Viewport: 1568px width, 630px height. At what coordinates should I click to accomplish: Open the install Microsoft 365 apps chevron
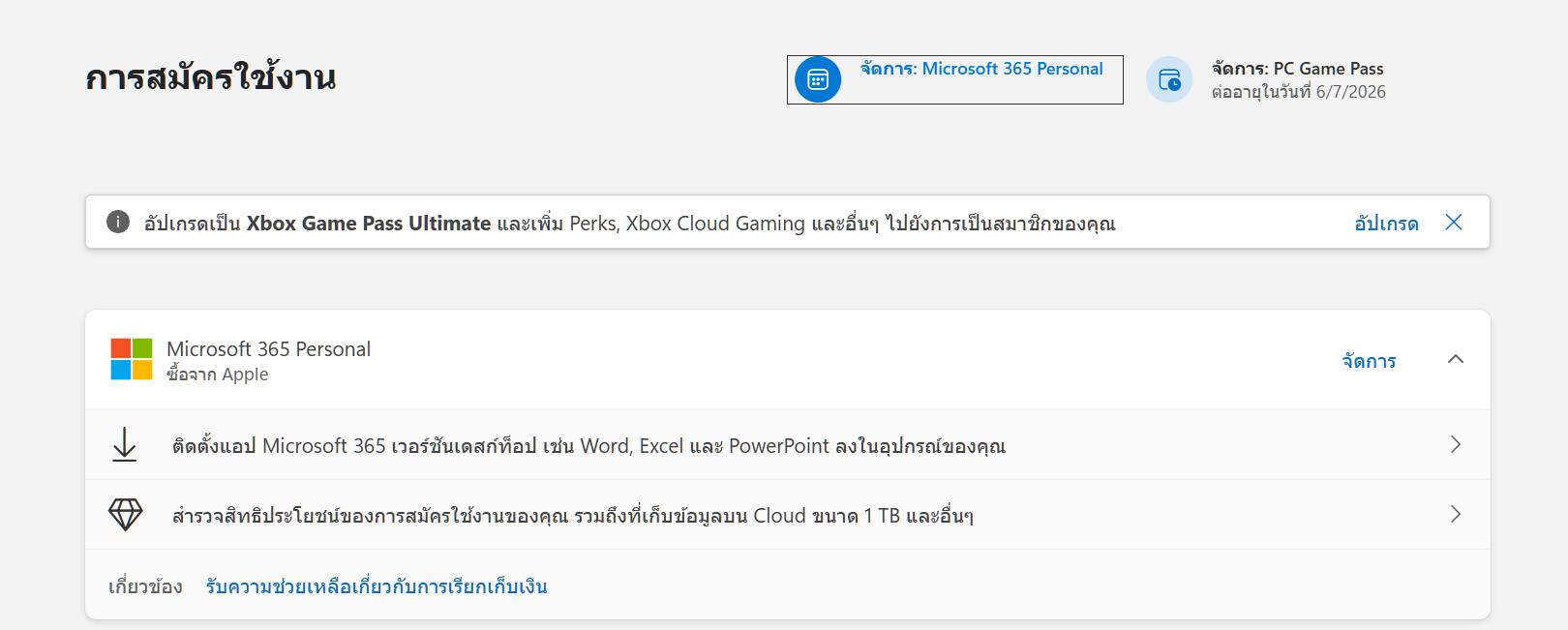(x=1456, y=445)
